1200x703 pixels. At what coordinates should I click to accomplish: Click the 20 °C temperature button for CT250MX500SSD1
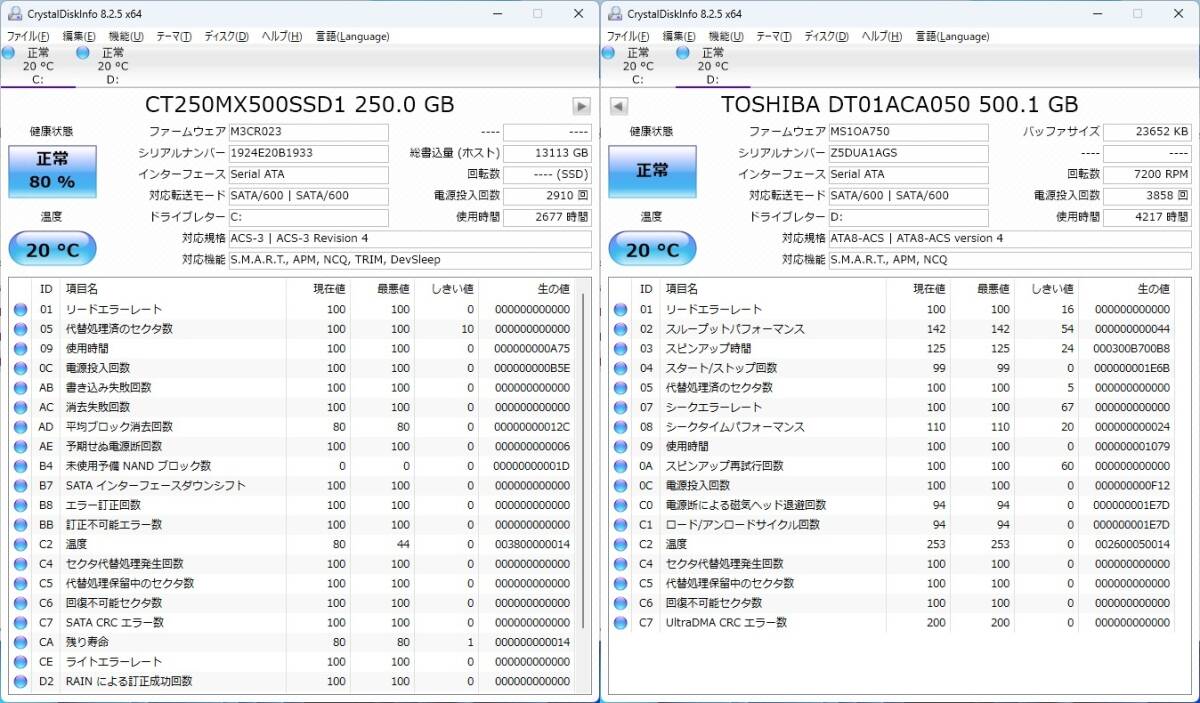(53, 249)
